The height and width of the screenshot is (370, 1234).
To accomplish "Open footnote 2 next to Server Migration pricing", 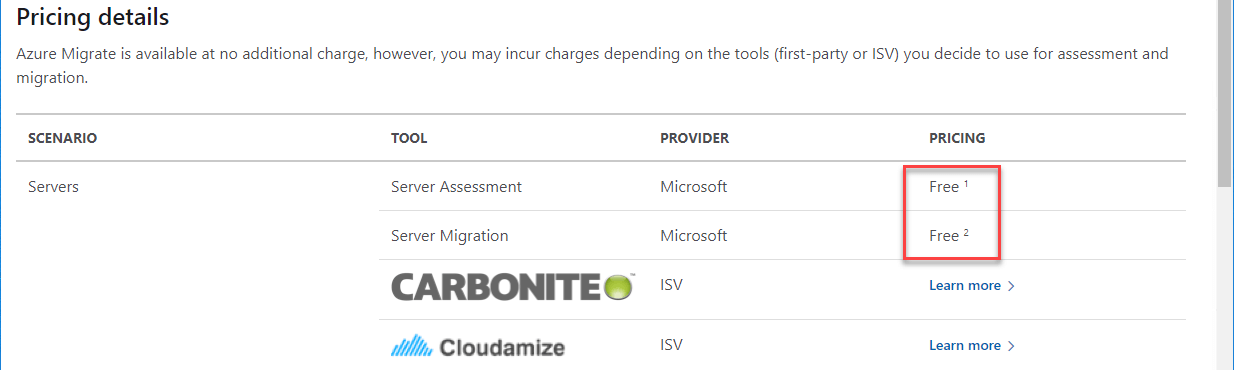I will pyautogui.click(x=966, y=233).
